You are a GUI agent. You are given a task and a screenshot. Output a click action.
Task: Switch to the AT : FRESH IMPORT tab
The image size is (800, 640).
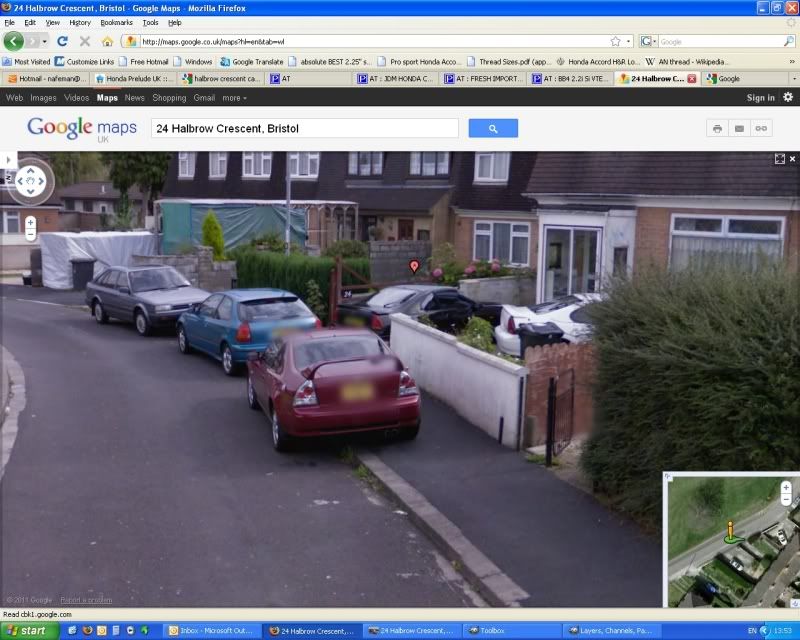[x=484, y=79]
